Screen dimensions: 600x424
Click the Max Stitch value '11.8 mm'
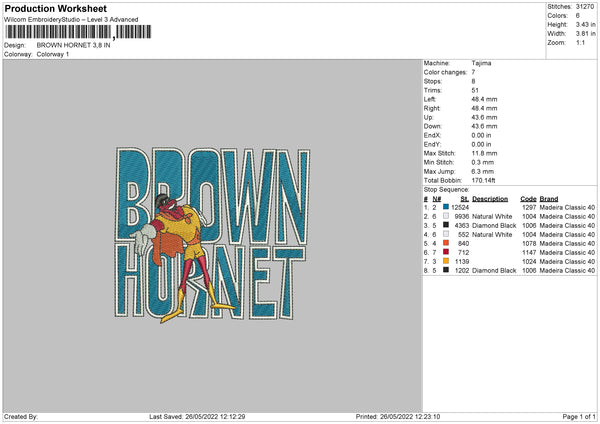pos(484,153)
